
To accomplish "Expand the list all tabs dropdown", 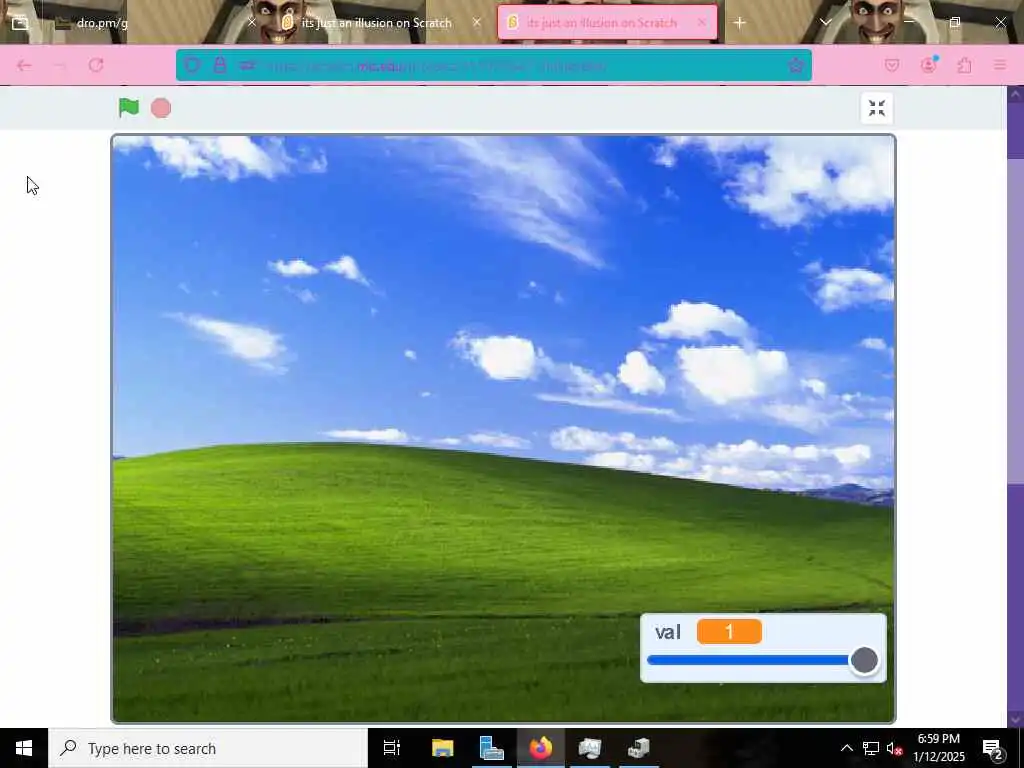I will 825,23.
